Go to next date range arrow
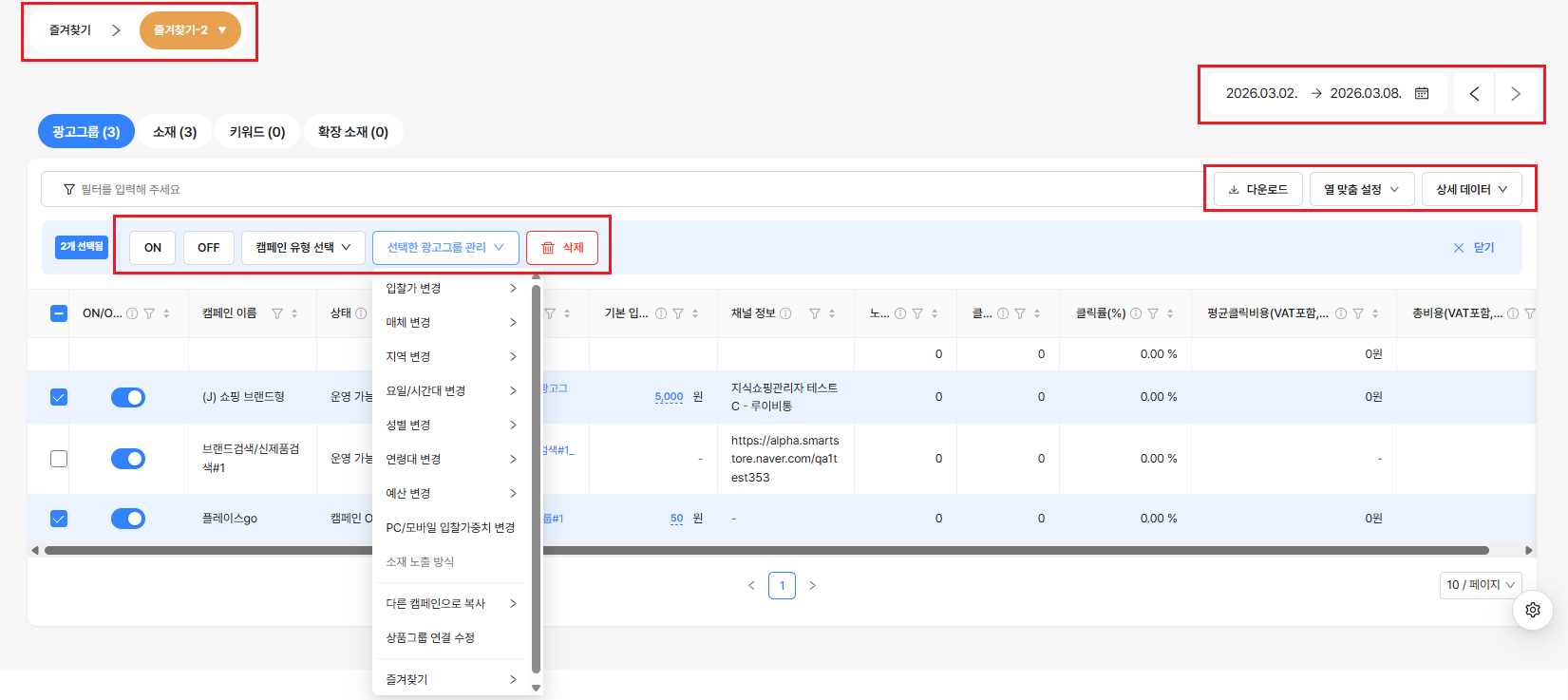 (x=1515, y=93)
